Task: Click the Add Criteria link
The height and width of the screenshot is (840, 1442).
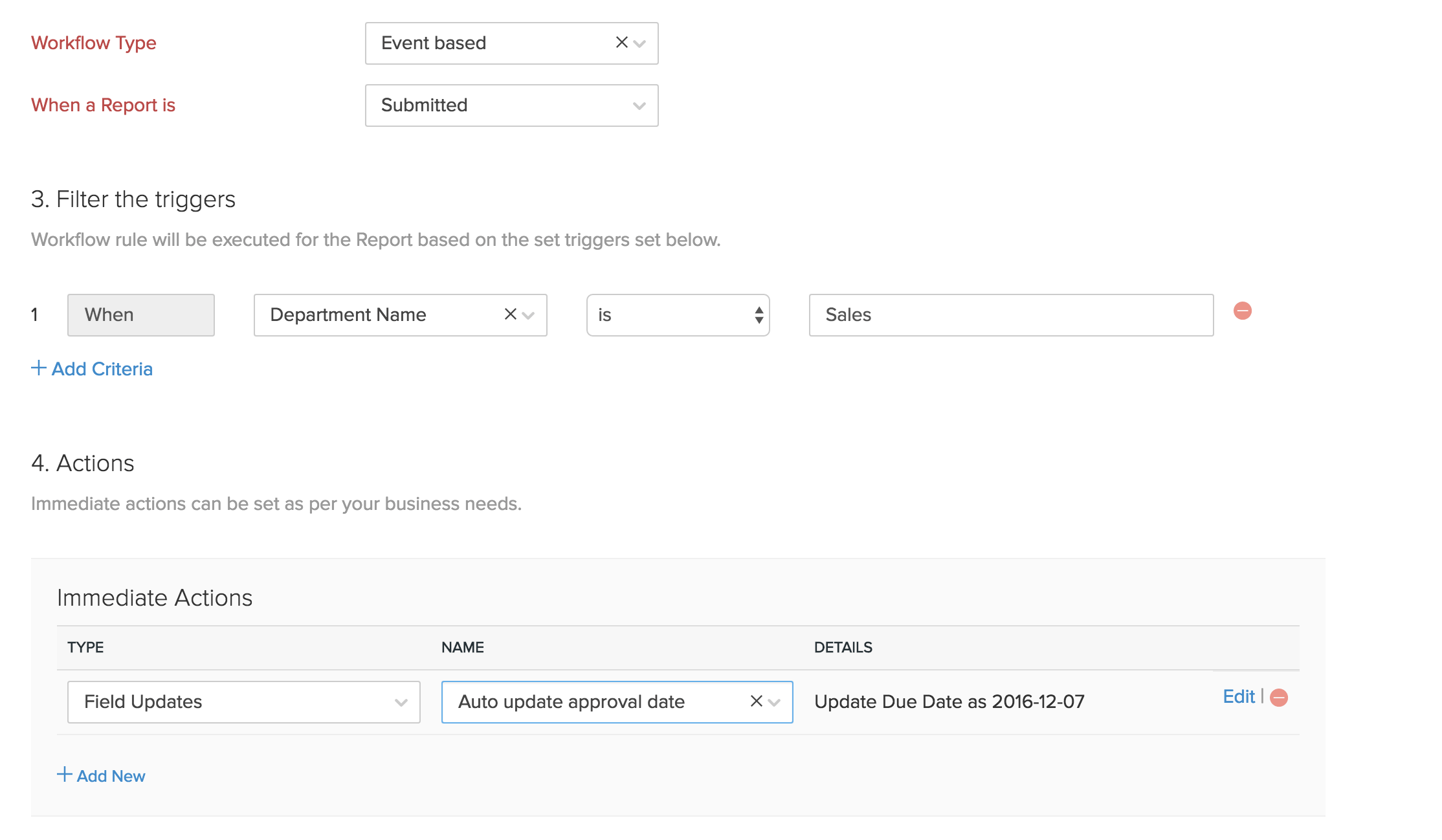Action: 102,369
